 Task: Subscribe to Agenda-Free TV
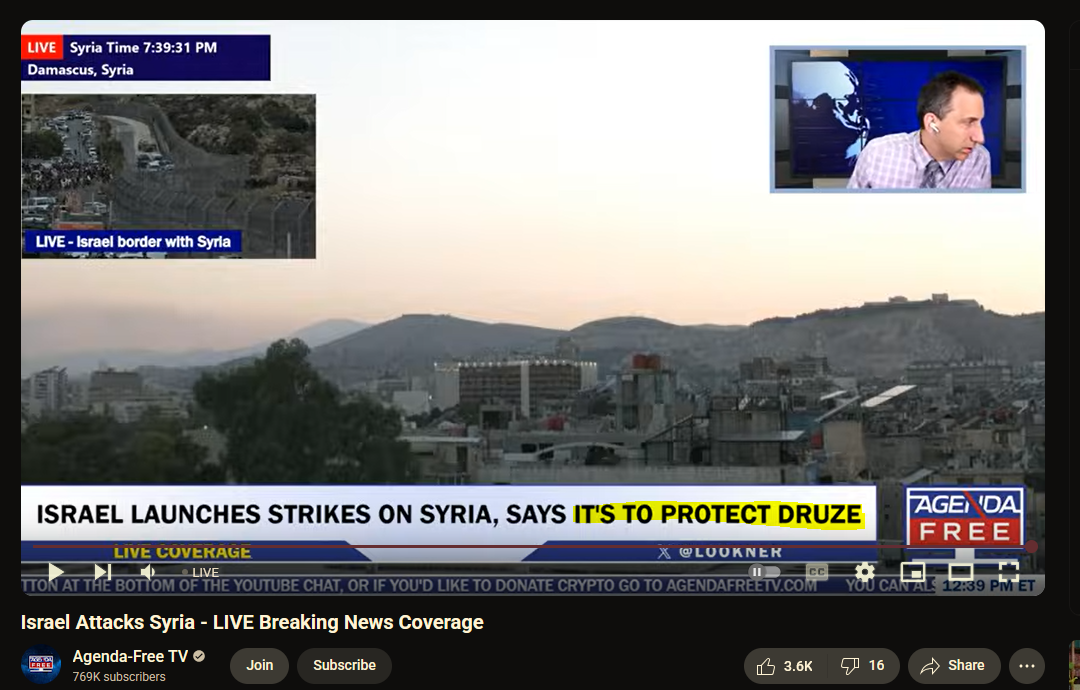[344, 665]
